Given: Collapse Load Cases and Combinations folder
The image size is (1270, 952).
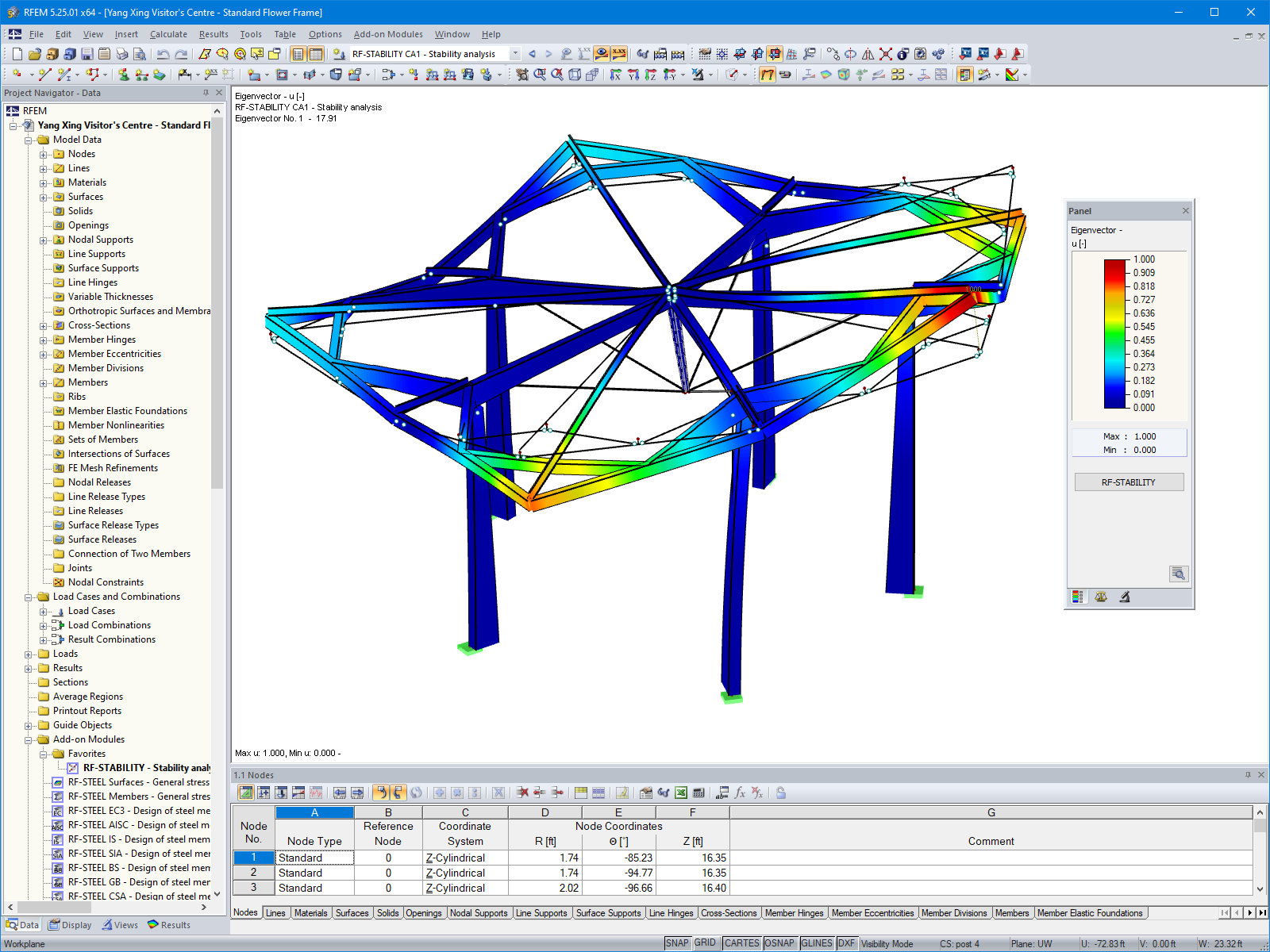Looking at the screenshot, I should tap(29, 597).
